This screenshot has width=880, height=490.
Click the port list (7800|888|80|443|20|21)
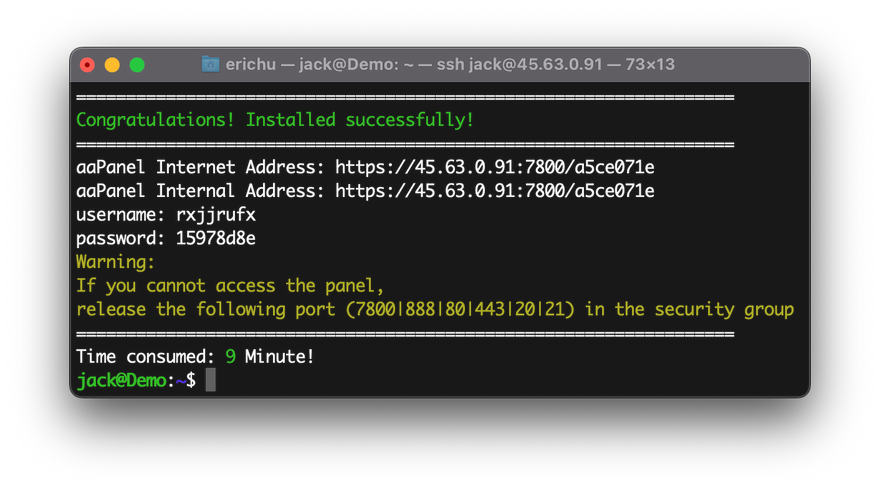(460, 309)
